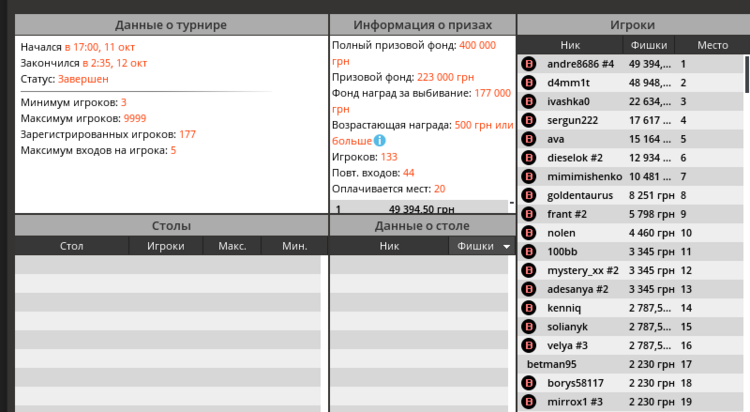Viewport: 750px width, 412px height.
Task: Open the Фишки column dropdown arrow
Action: coord(506,246)
